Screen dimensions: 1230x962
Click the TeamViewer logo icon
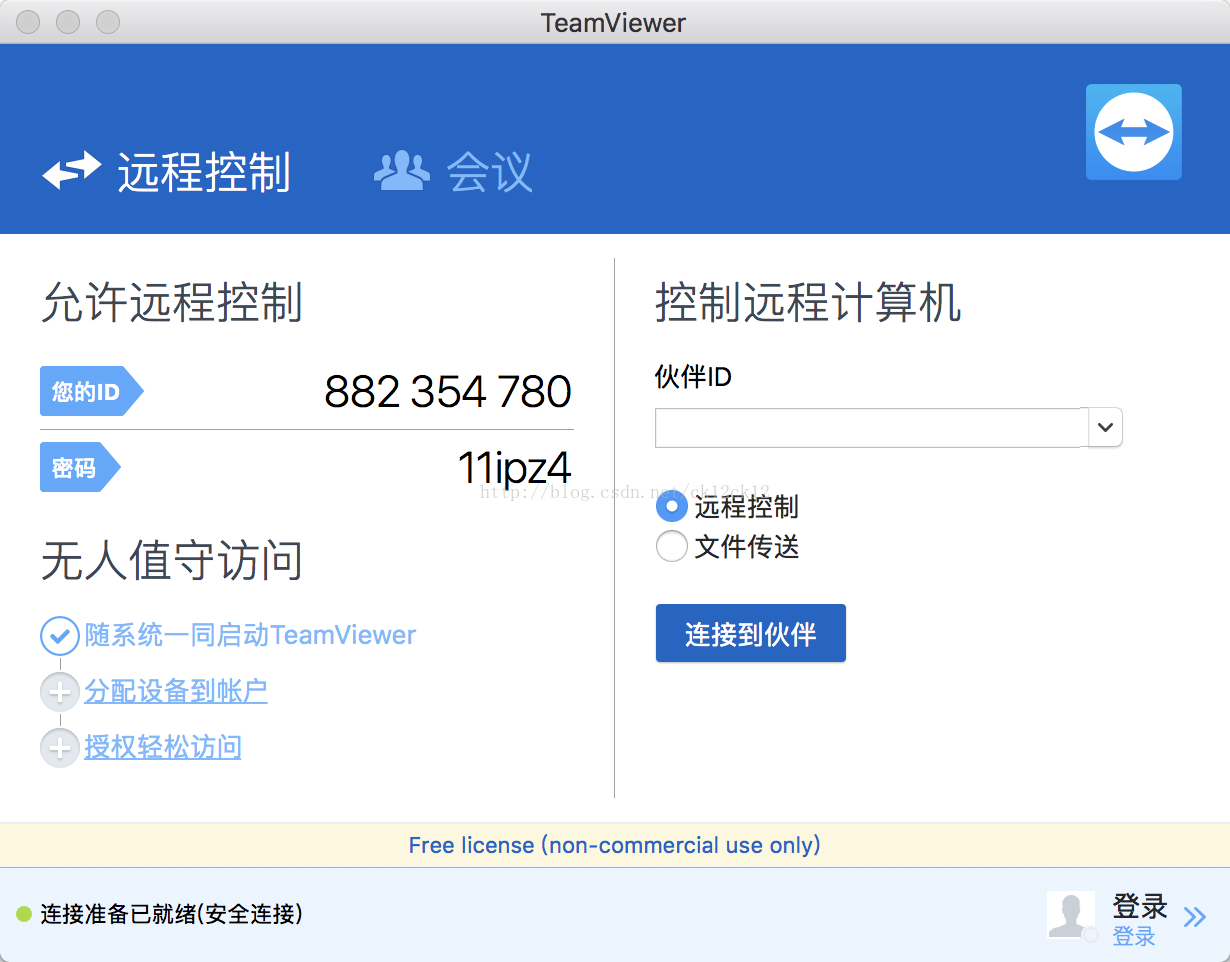point(1134,132)
